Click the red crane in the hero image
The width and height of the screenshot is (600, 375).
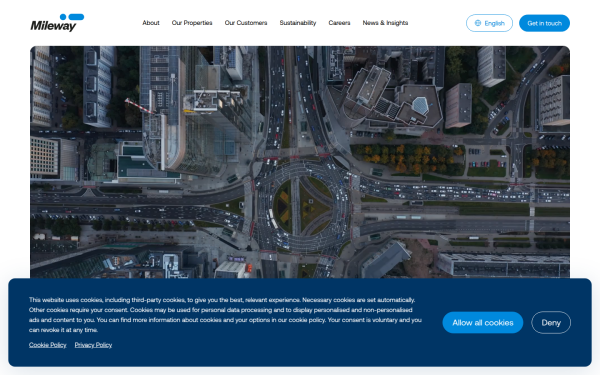pos(139,106)
